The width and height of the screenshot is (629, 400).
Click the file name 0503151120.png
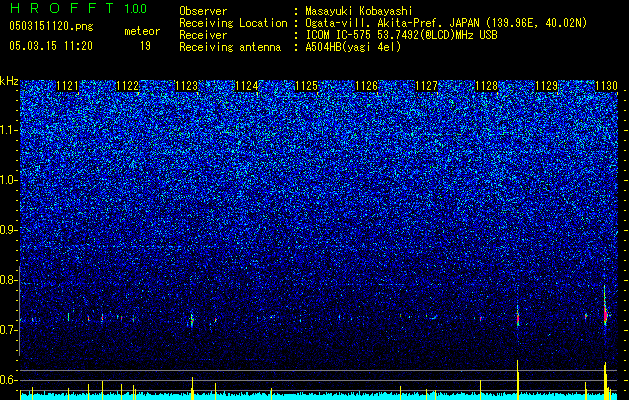[x=51, y=26]
